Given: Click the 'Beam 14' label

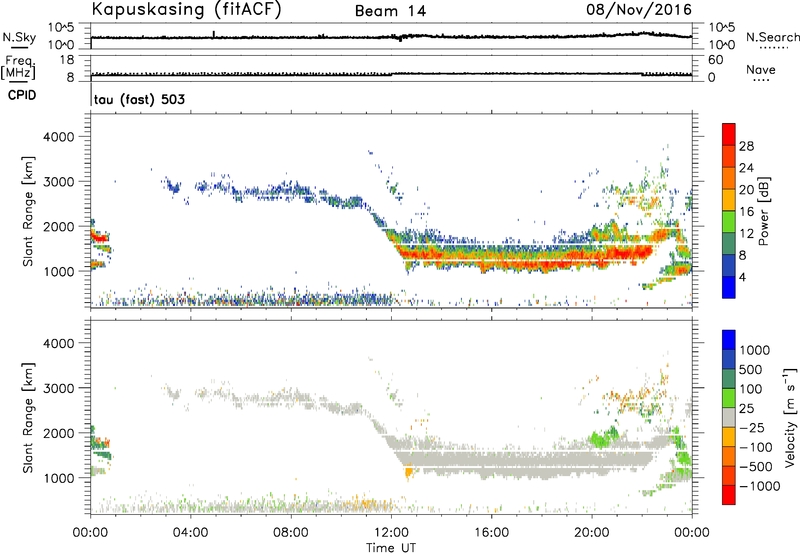Looking at the screenshot, I should (x=390, y=11).
